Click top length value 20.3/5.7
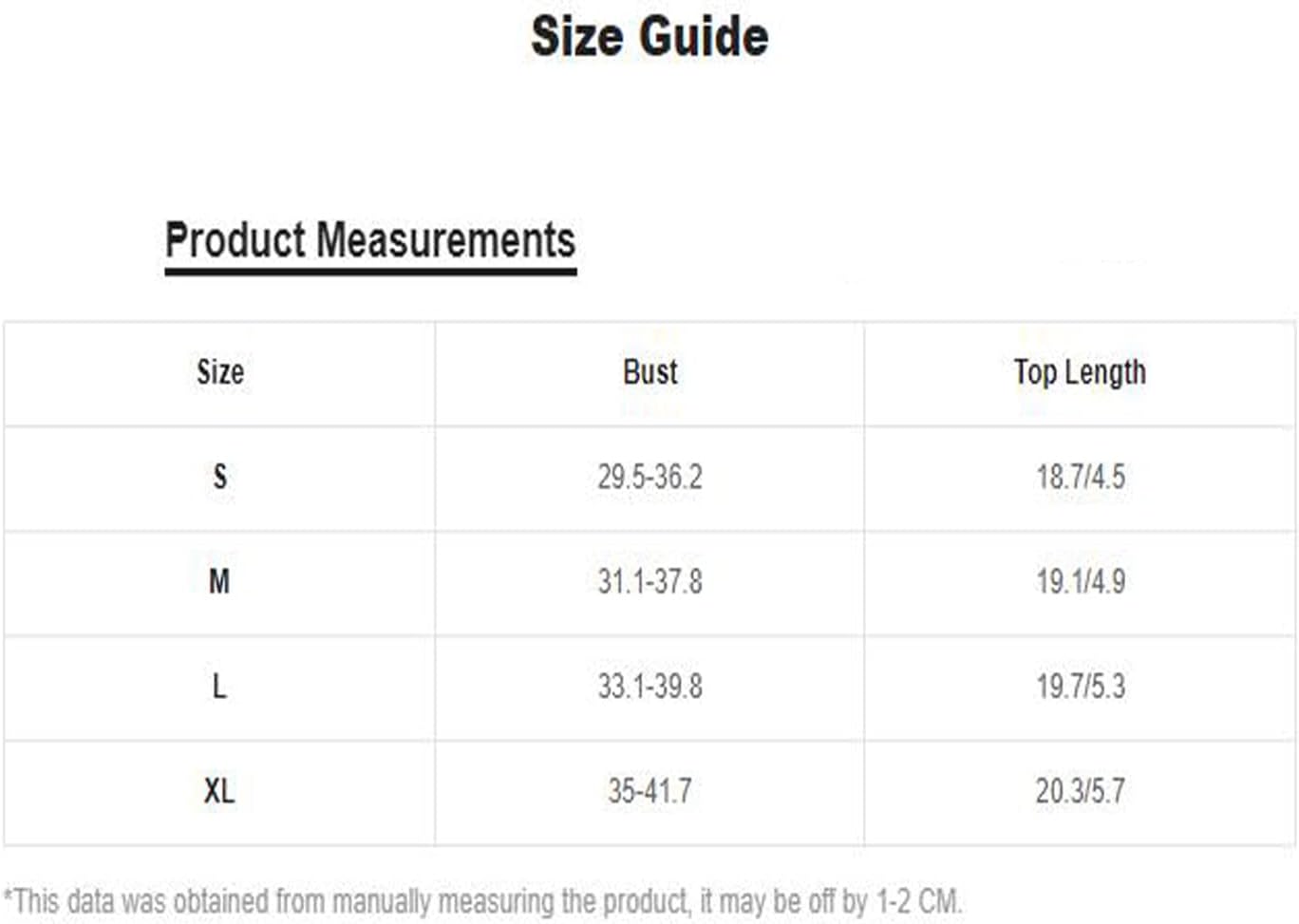The image size is (1299, 924). pyautogui.click(x=1081, y=790)
